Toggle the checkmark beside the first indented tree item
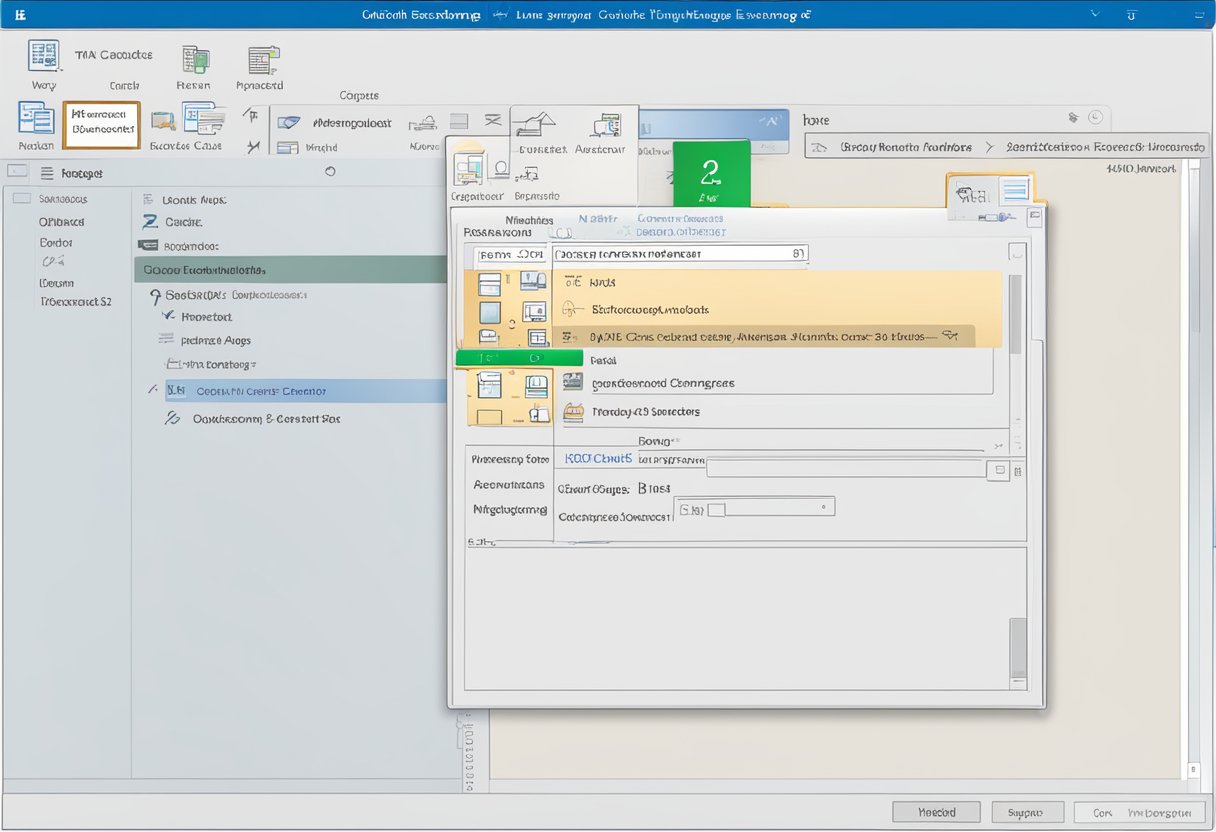The width and height of the screenshot is (1216, 832). (166, 316)
